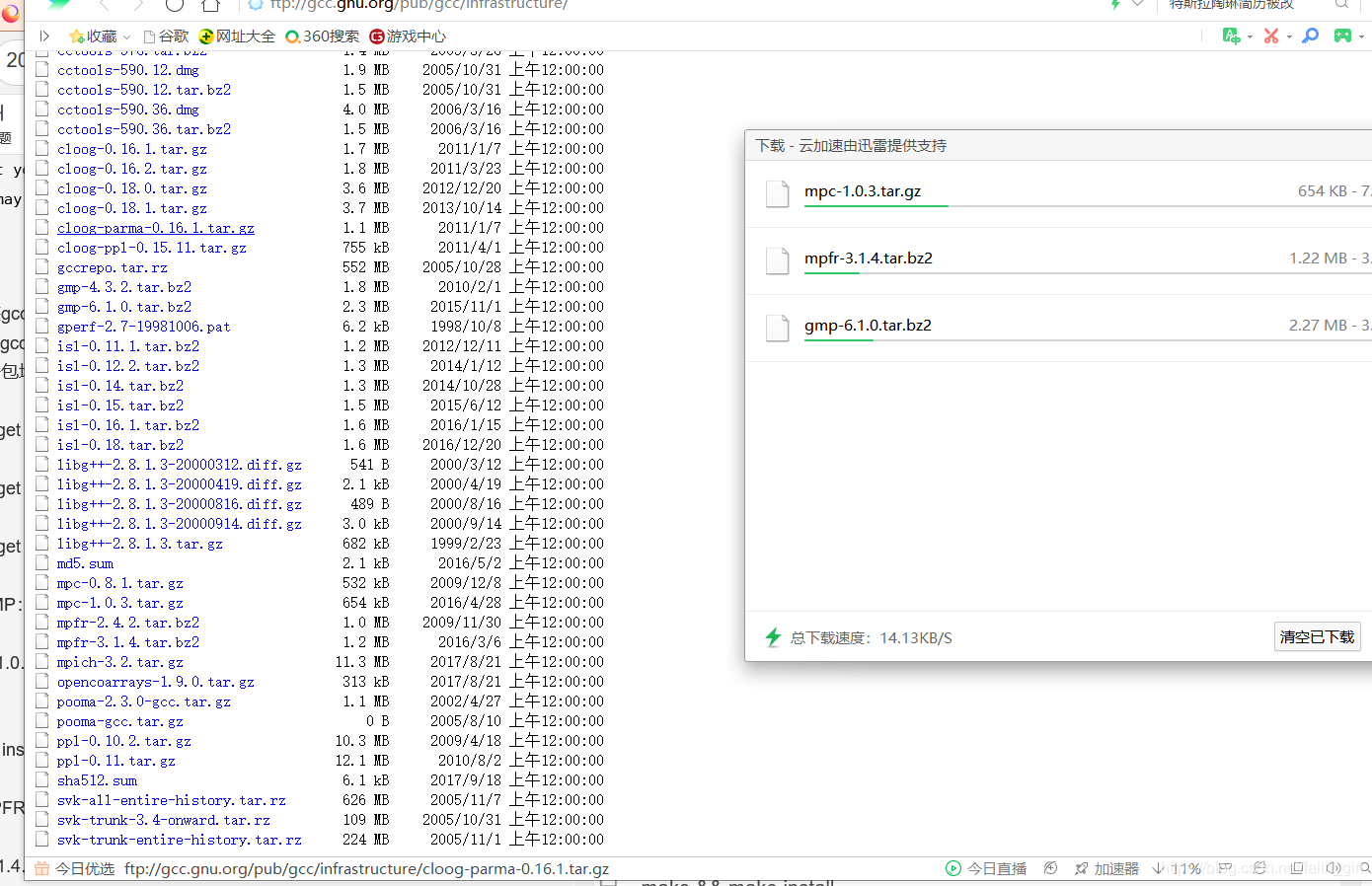This screenshot has width=1372, height=886.
Task: Click the 清空已下载 button in download panel
Action: tap(1317, 636)
